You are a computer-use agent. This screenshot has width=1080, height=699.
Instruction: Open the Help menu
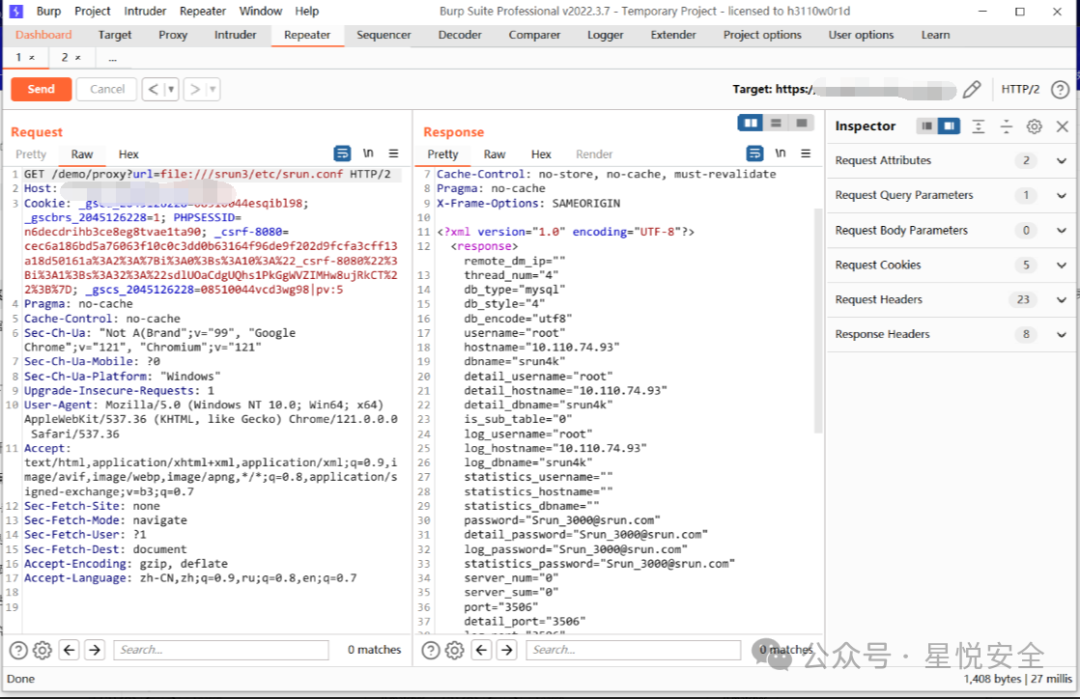point(307,11)
